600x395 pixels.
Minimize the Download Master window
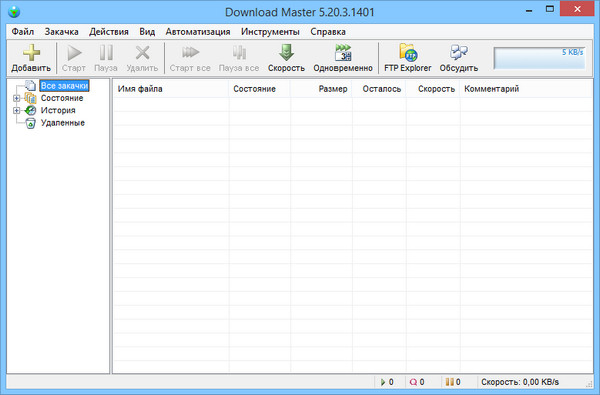click(x=529, y=10)
